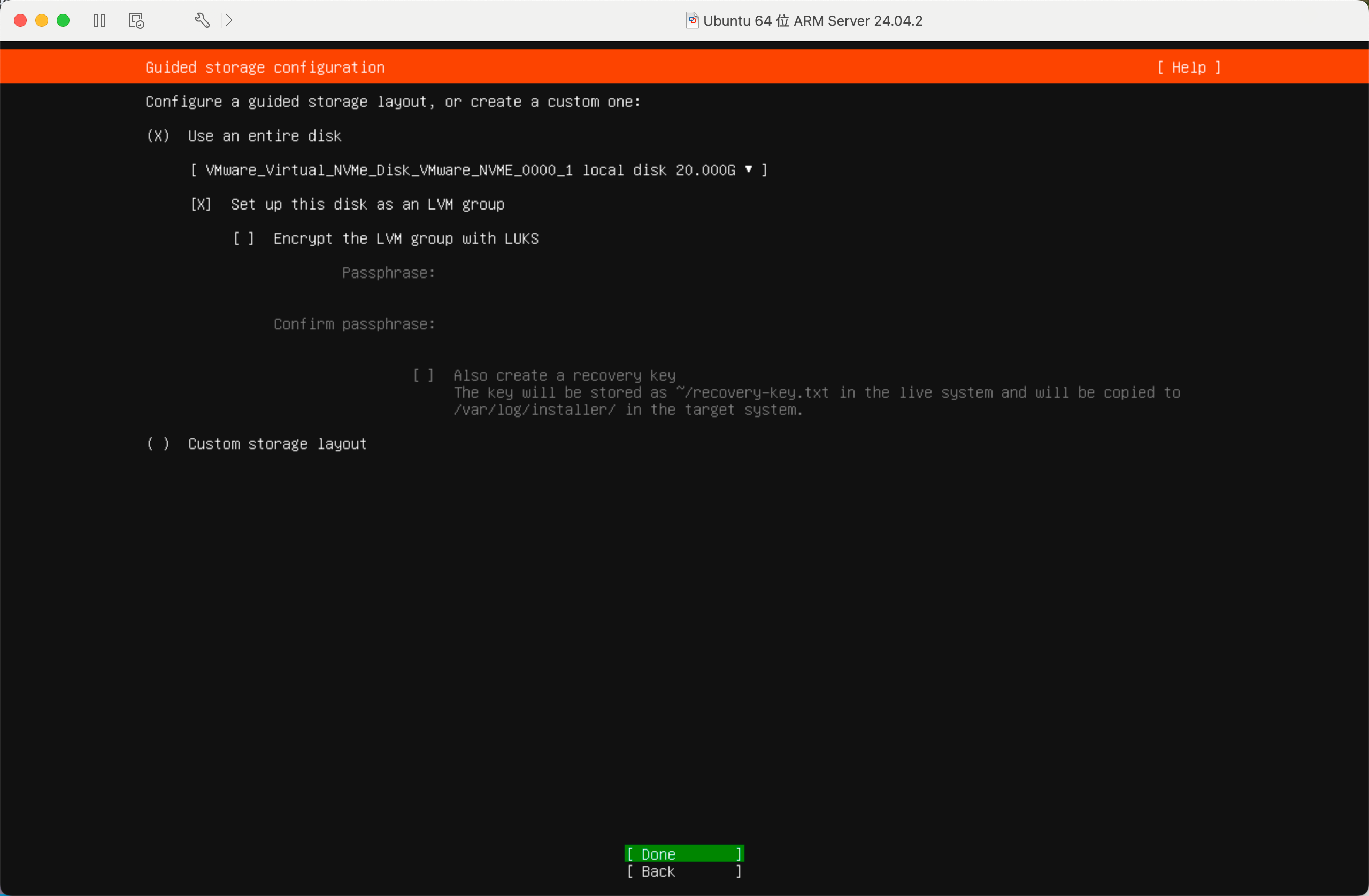The height and width of the screenshot is (896, 1369).
Task: Click the VMware snapshot icon
Action: click(x=136, y=21)
